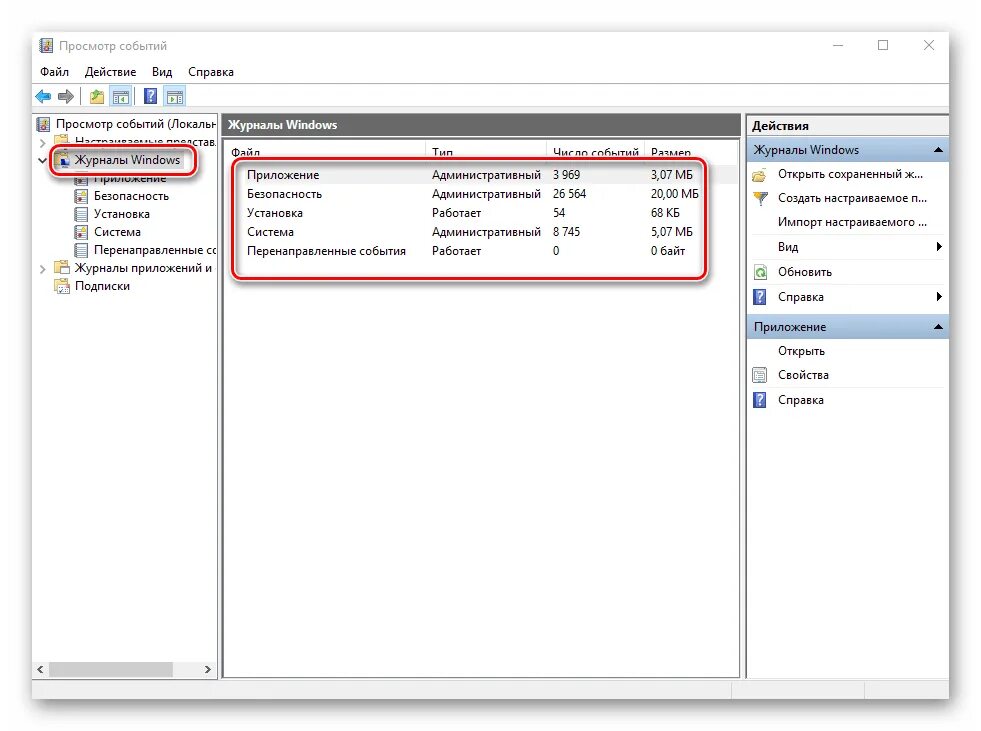
Task: Select Безопасность in the left tree
Action: 131,196
